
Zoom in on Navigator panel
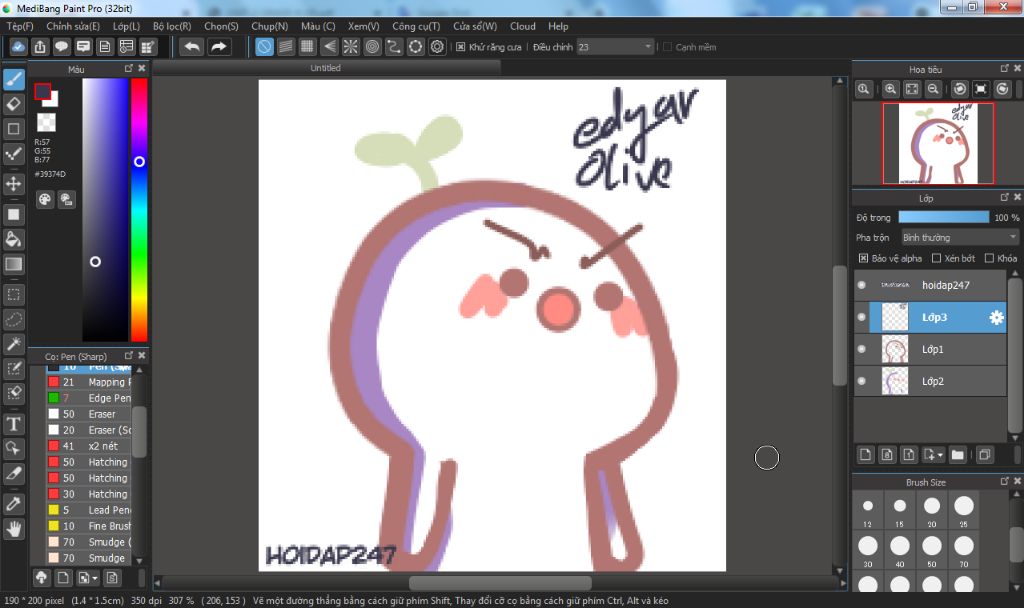tap(890, 89)
